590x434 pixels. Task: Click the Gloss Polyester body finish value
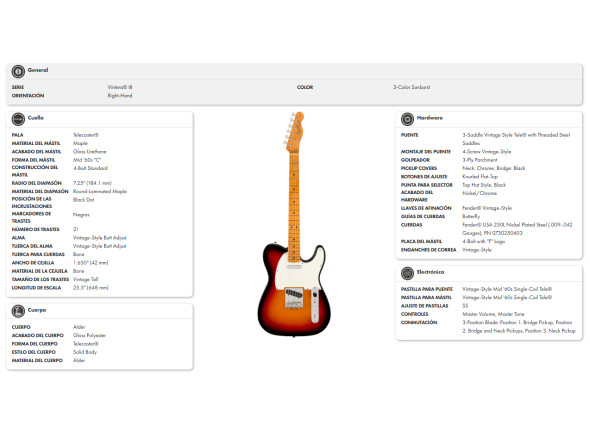coord(89,335)
